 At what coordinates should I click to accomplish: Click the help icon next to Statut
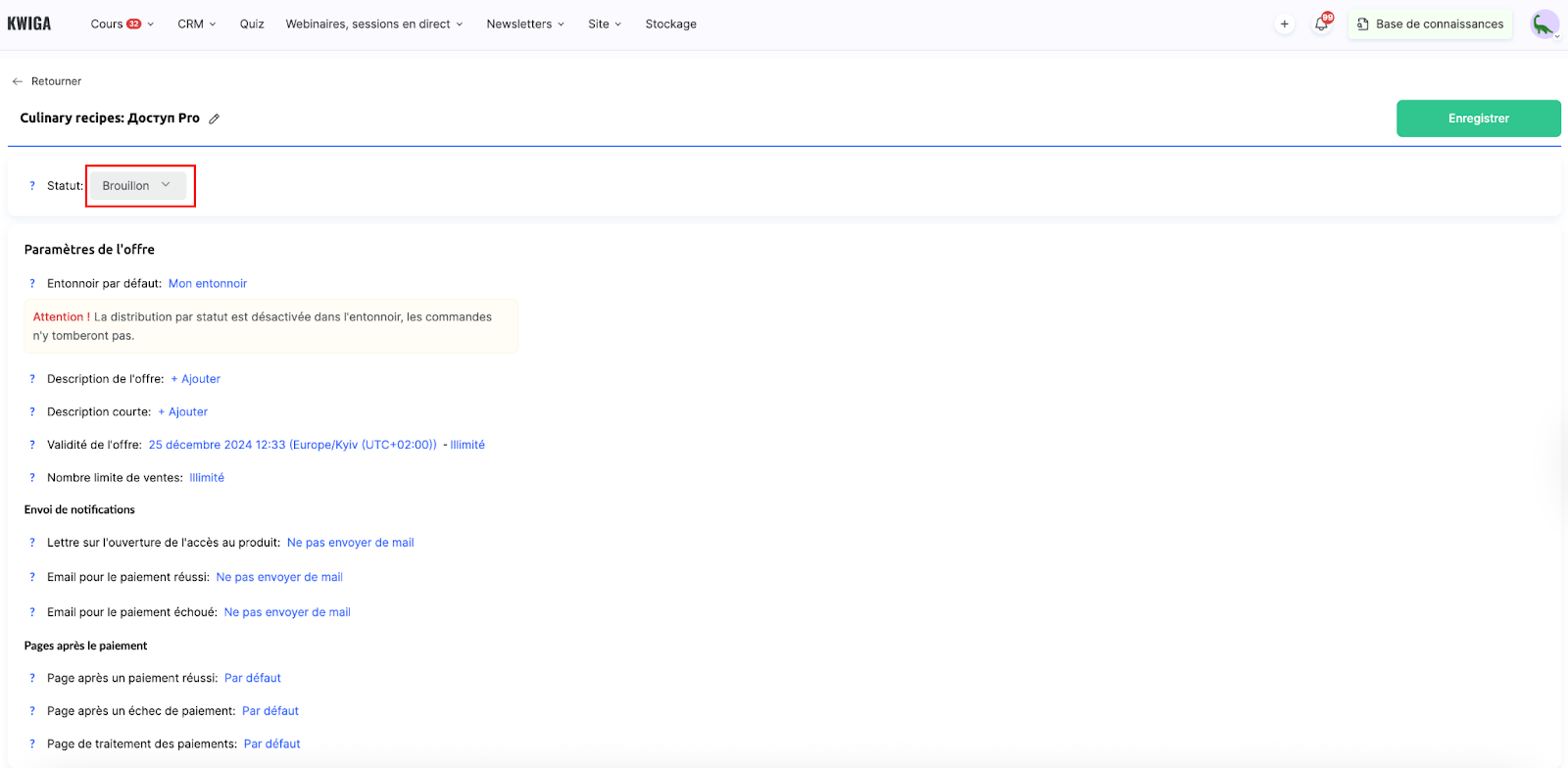[32, 186]
